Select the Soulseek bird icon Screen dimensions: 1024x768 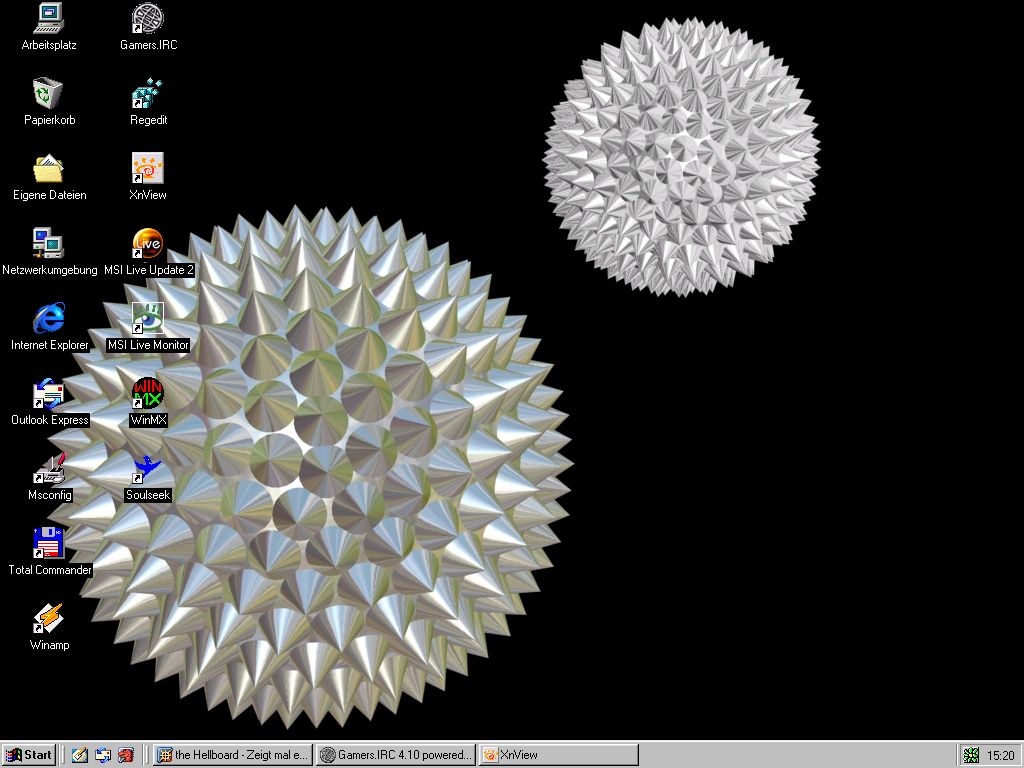148,469
